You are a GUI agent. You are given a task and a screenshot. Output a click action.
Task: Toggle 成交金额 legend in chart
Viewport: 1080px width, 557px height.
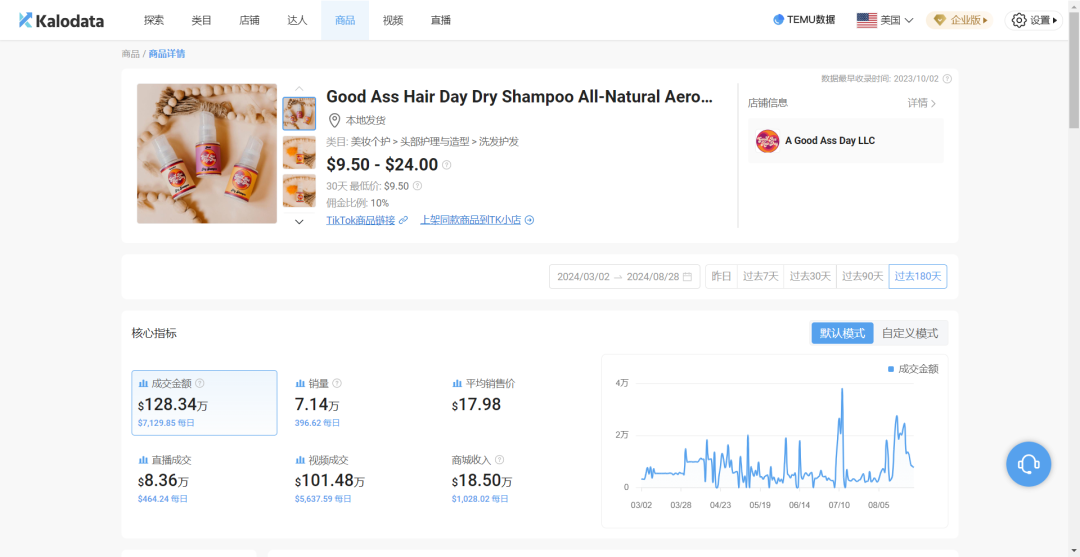[913, 369]
